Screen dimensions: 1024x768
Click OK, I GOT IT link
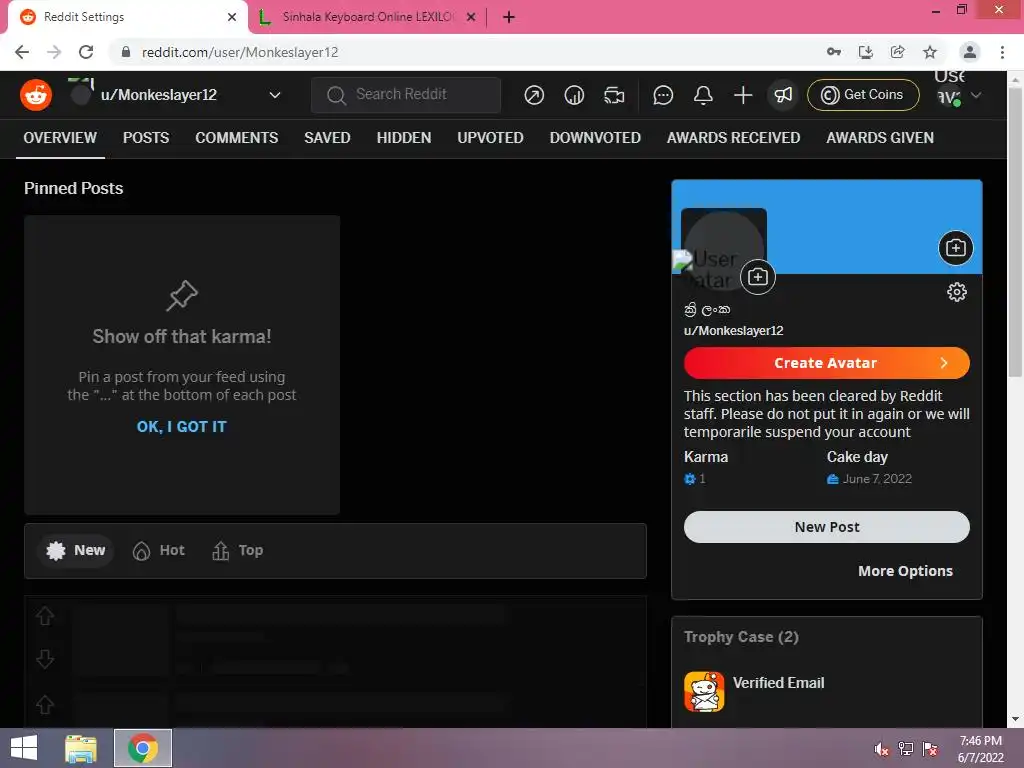click(x=182, y=426)
